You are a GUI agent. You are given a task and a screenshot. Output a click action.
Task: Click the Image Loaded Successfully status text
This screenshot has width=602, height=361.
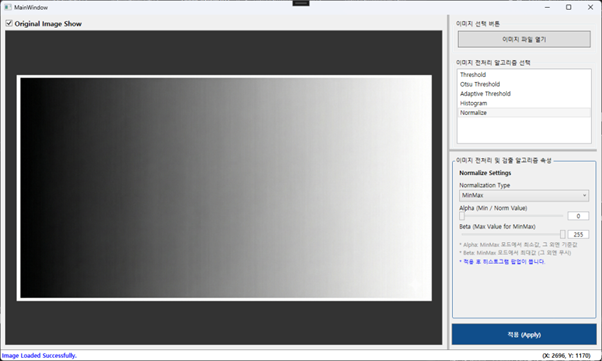coord(39,356)
